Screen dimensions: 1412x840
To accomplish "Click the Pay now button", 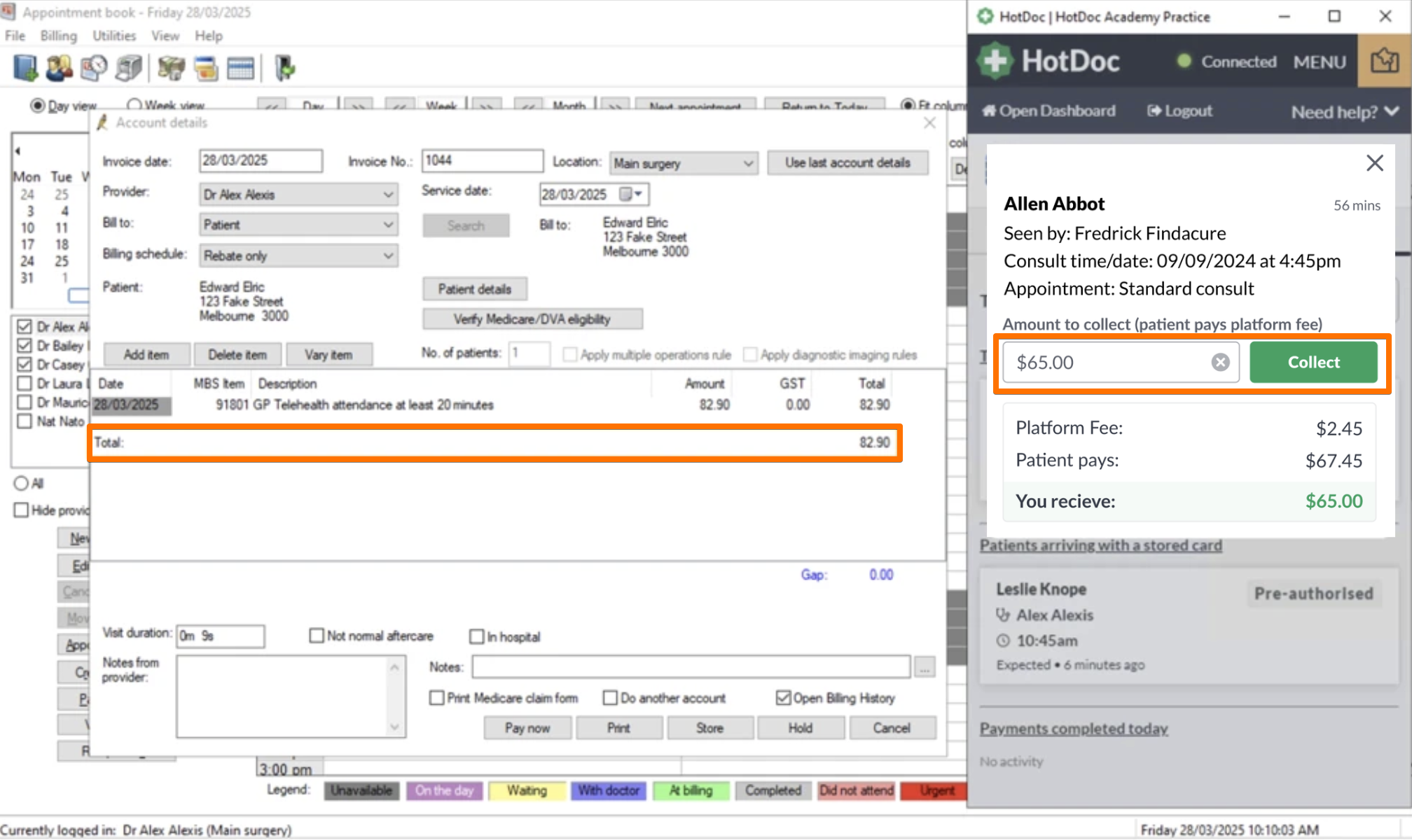I will tap(527, 728).
